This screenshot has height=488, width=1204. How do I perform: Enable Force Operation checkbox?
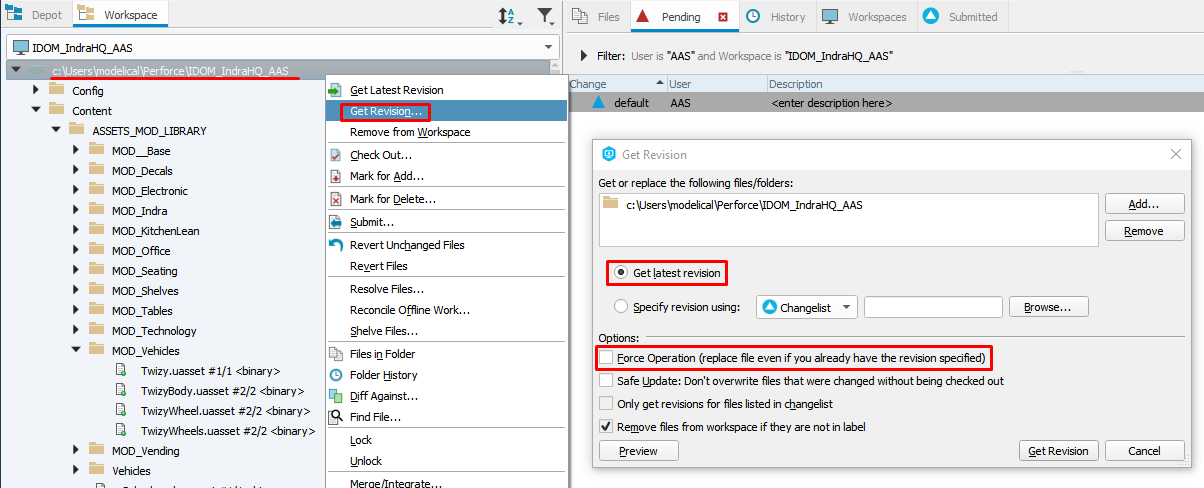click(606, 358)
